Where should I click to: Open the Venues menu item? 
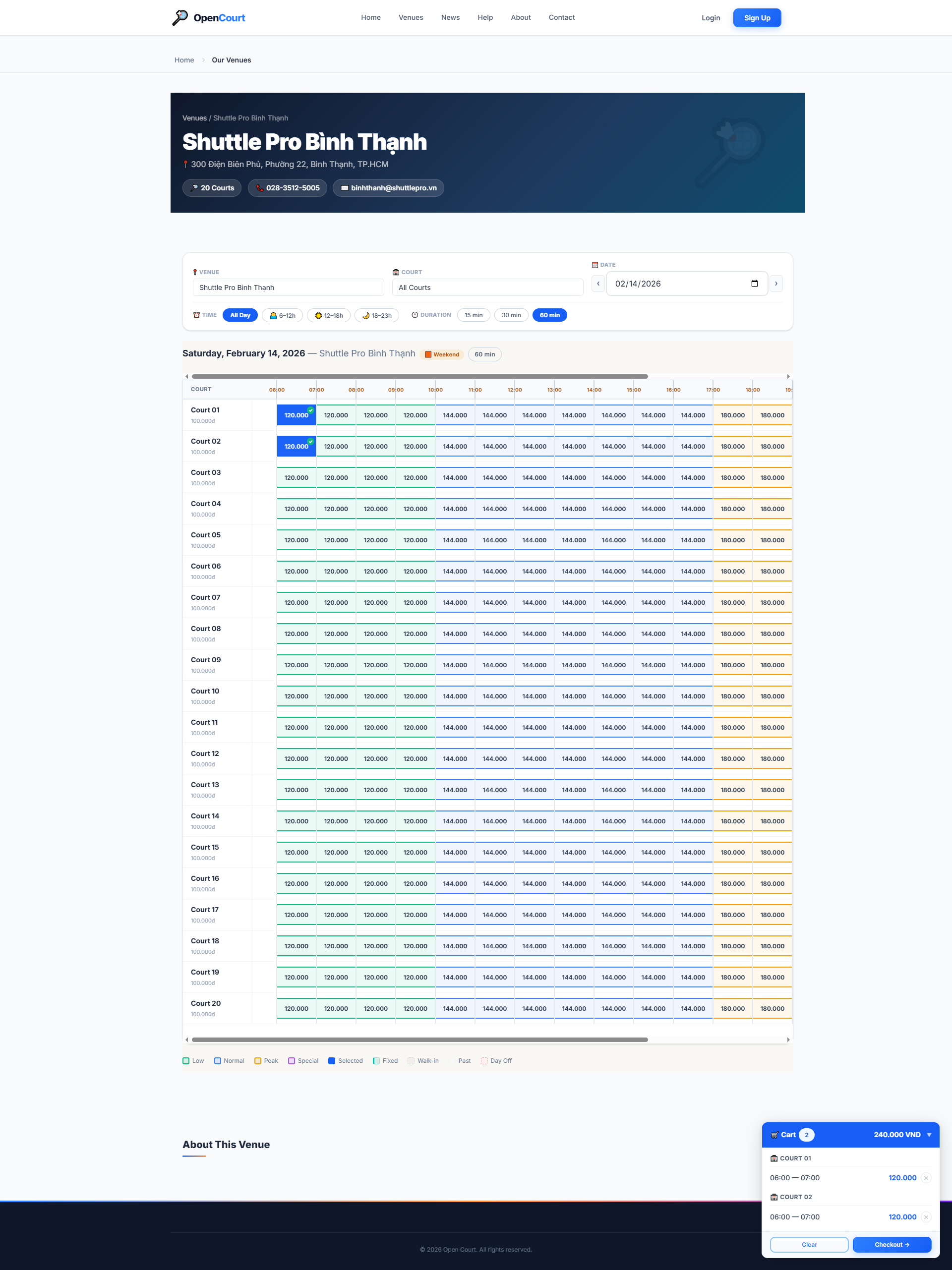(x=411, y=18)
